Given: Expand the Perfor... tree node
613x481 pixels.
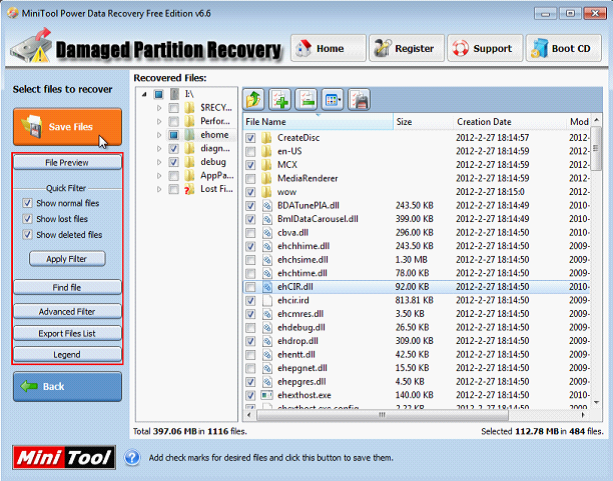Looking at the screenshot, I should (159, 121).
